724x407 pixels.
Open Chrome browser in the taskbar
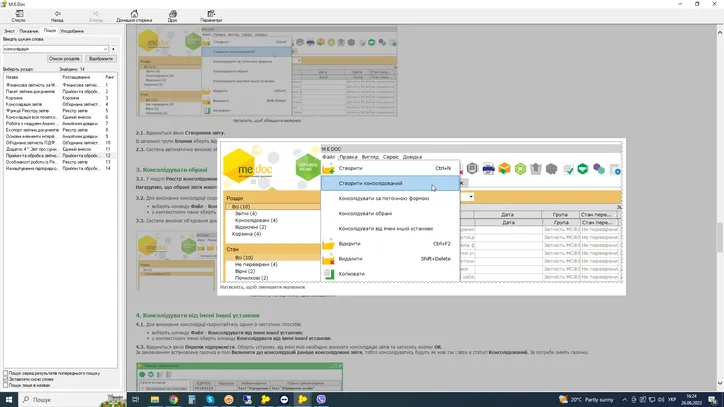coord(173,399)
